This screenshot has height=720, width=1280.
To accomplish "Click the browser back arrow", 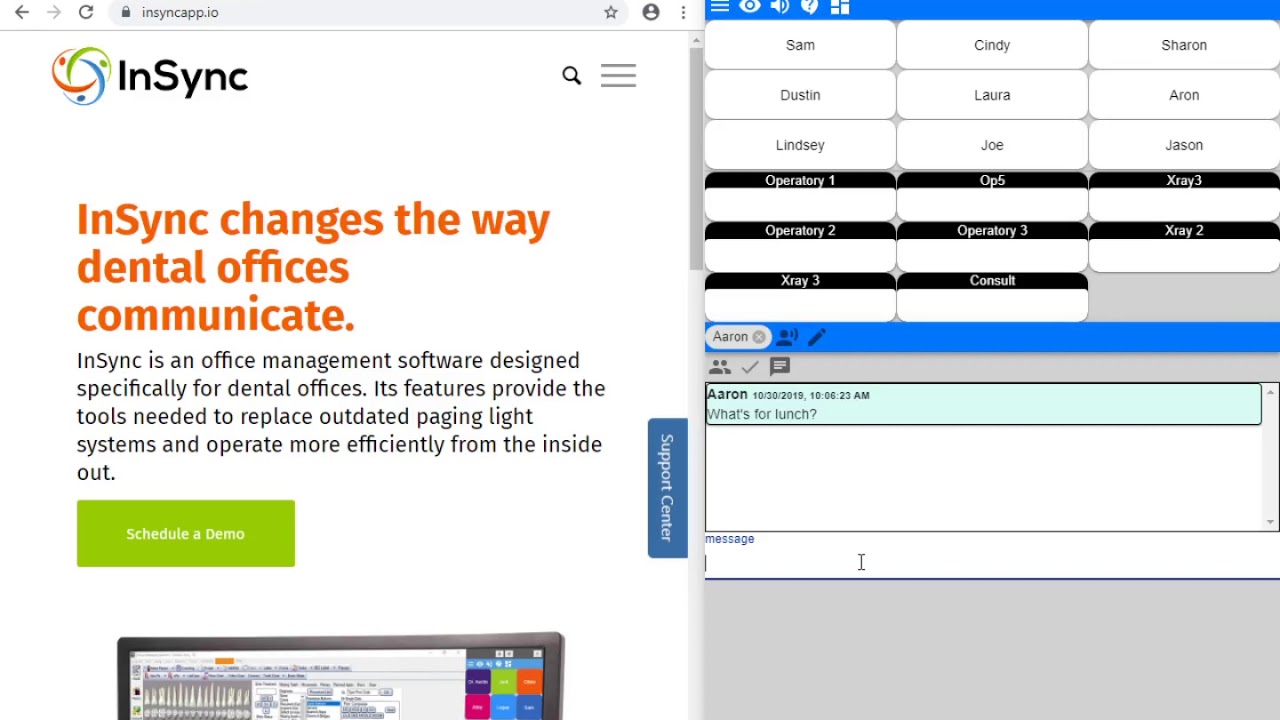I will coord(22,12).
